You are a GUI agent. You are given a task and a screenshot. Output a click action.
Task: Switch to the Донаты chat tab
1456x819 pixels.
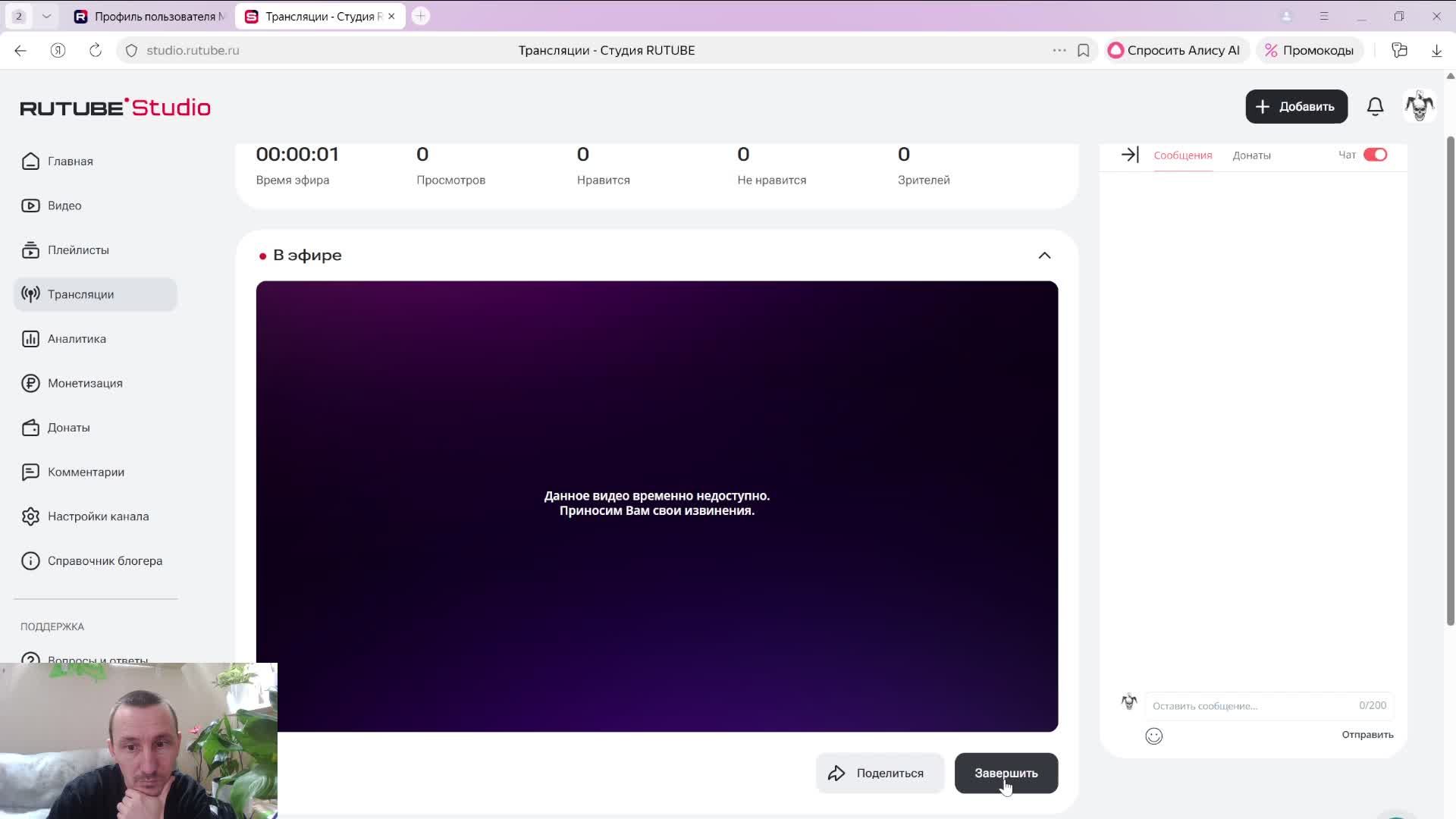[1251, 155]
